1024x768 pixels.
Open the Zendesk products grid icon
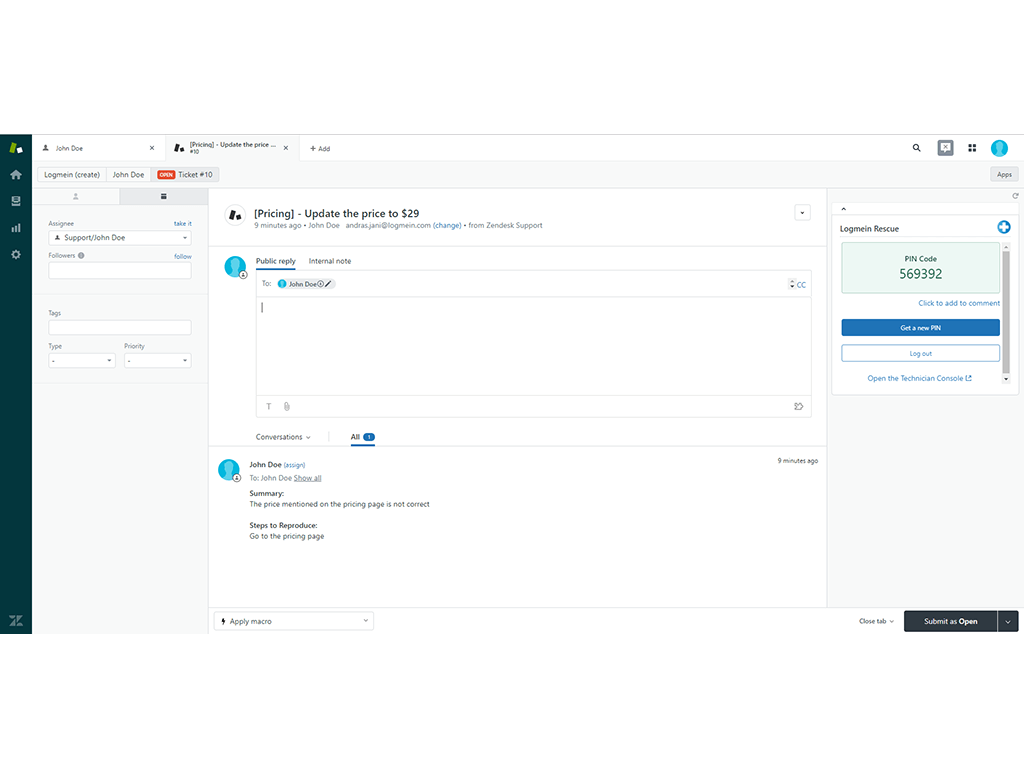(972, 148)
